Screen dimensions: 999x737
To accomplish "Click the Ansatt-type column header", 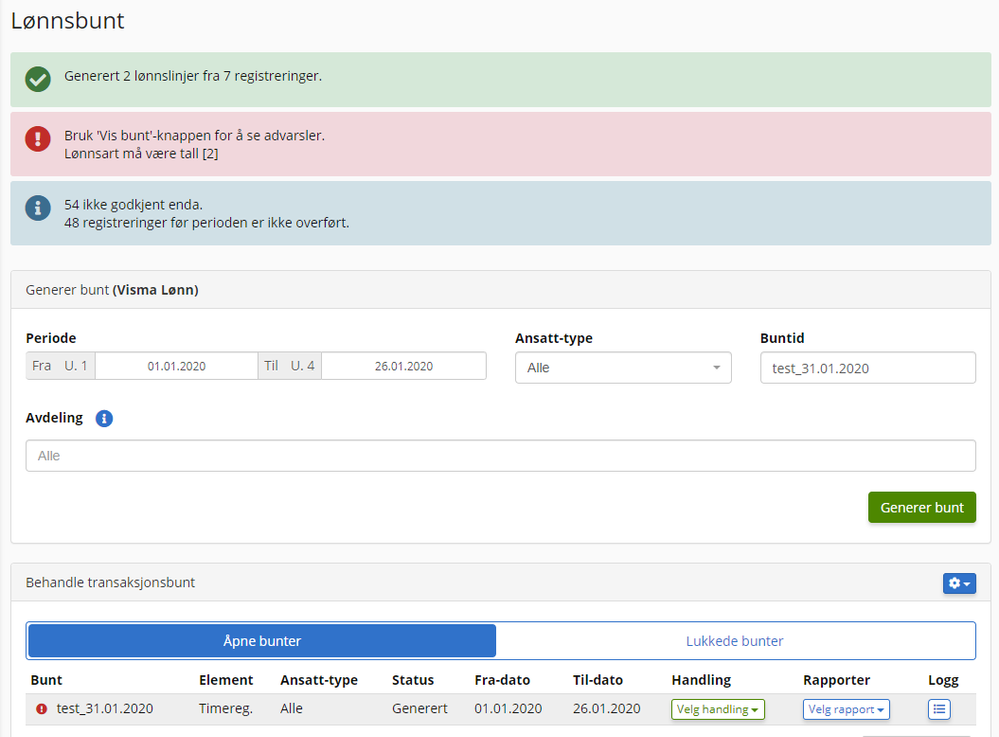I will 319,680.
